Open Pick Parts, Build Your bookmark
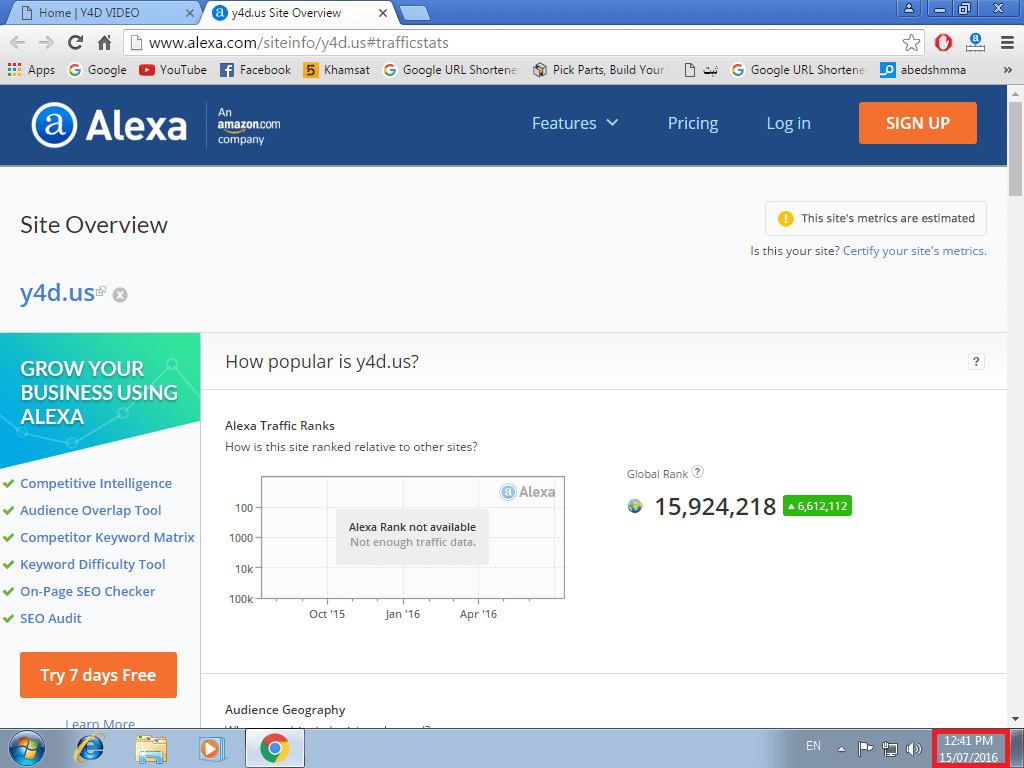Viewport: 1024px width, 768px height. click(x=599, y=70)
